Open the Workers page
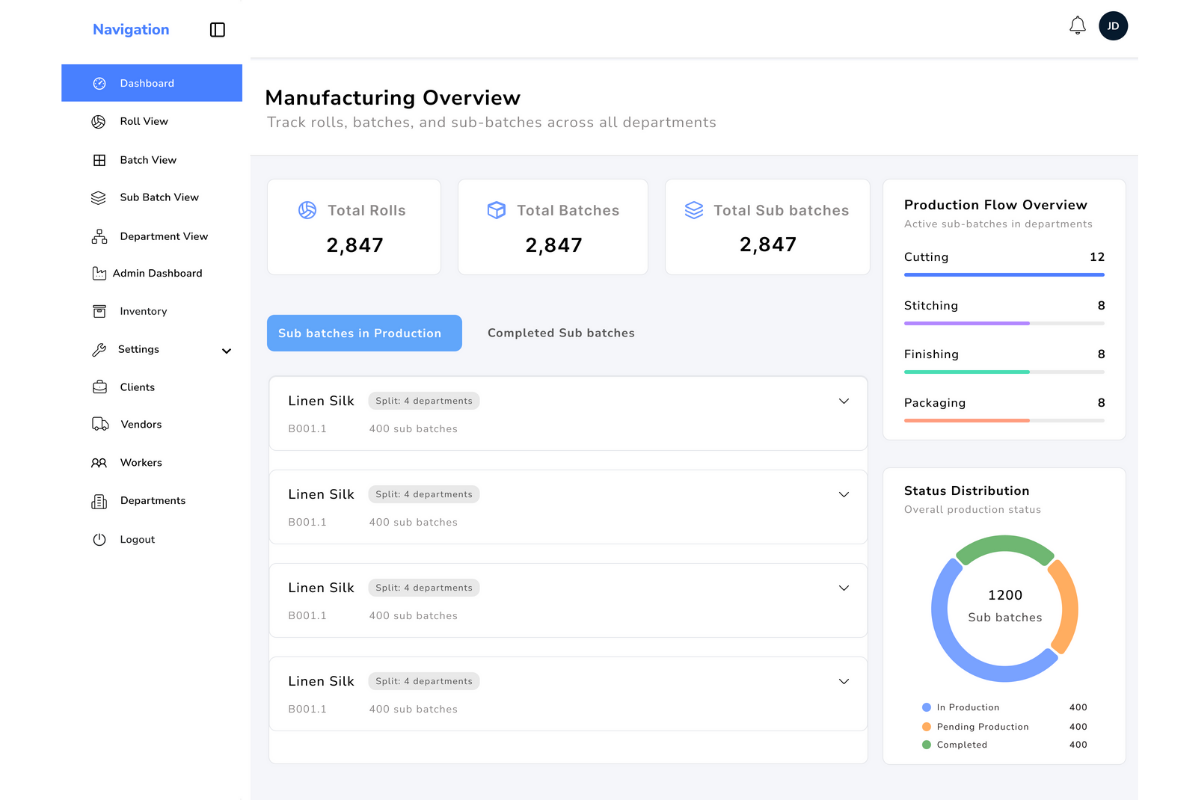 point(140,463)
